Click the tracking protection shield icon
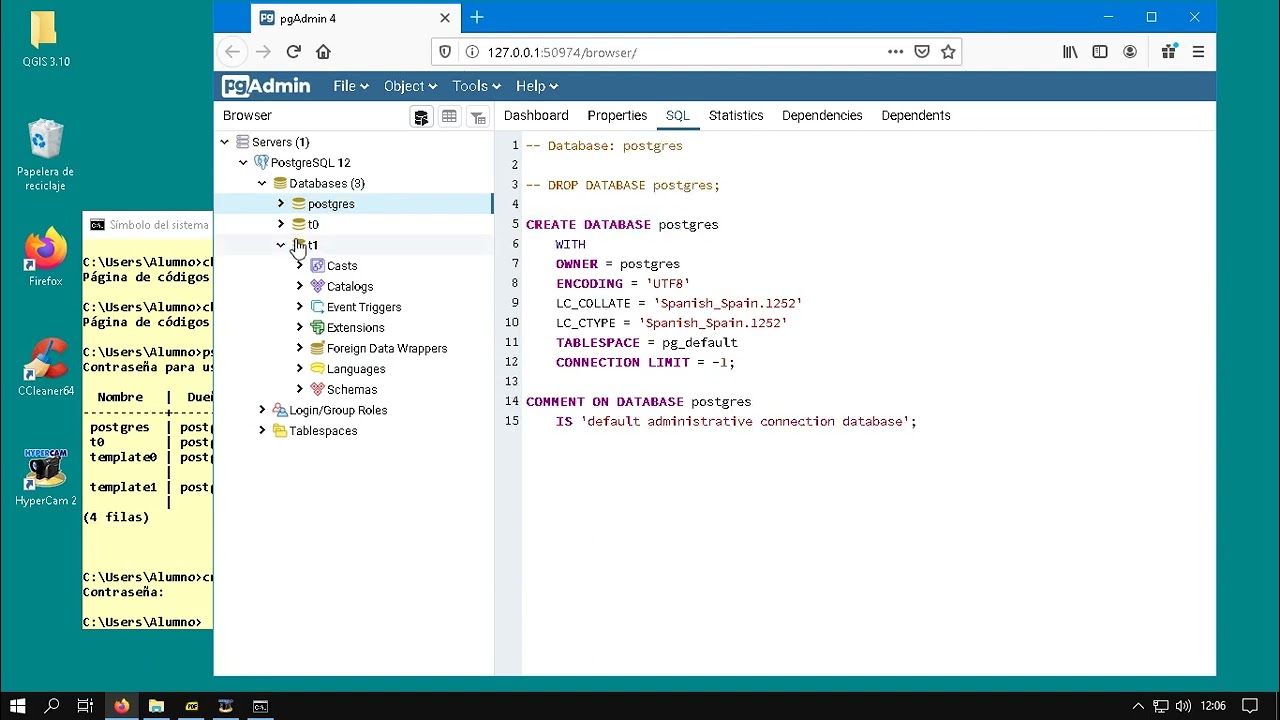 (445, 52)
